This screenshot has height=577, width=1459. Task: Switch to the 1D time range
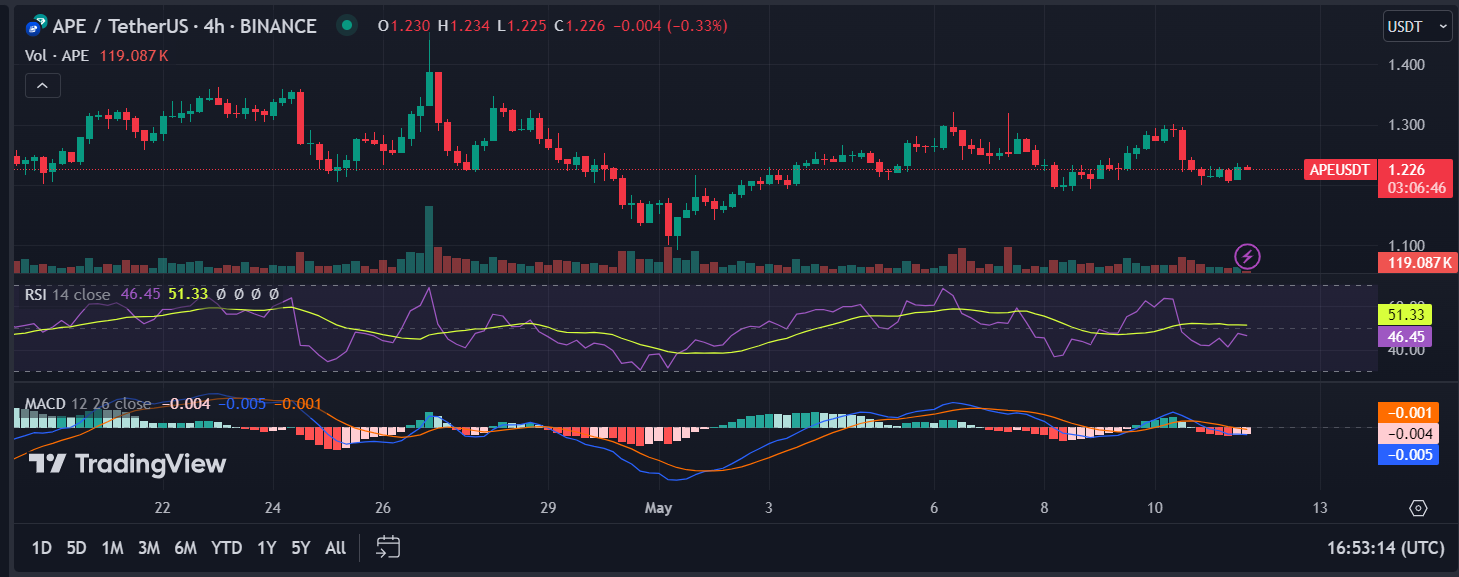click(42, 547)
